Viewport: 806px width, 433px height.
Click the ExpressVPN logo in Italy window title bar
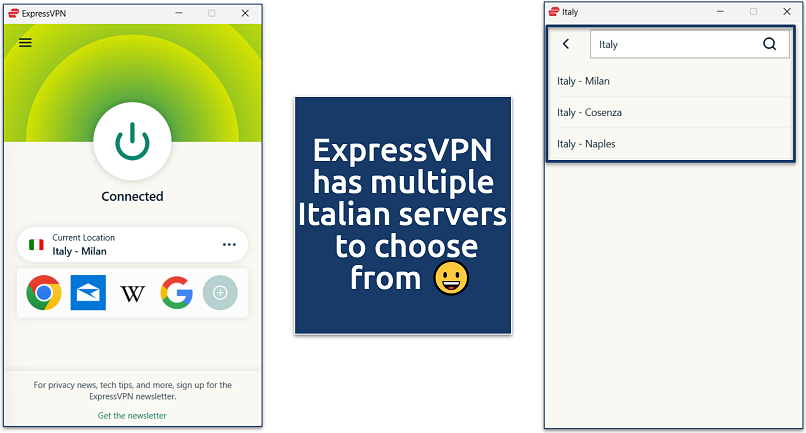tap(554, 12)
